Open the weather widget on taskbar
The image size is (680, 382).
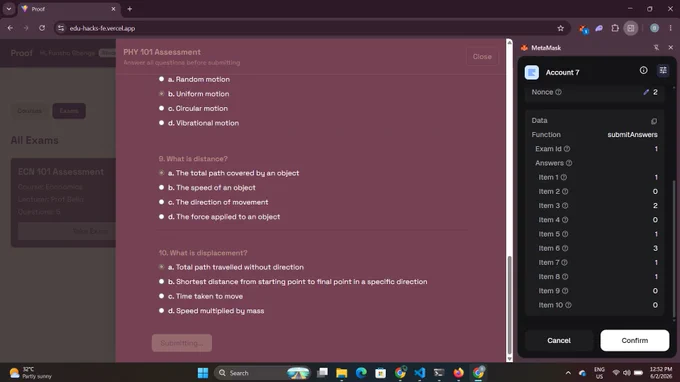tap(30, 373)
